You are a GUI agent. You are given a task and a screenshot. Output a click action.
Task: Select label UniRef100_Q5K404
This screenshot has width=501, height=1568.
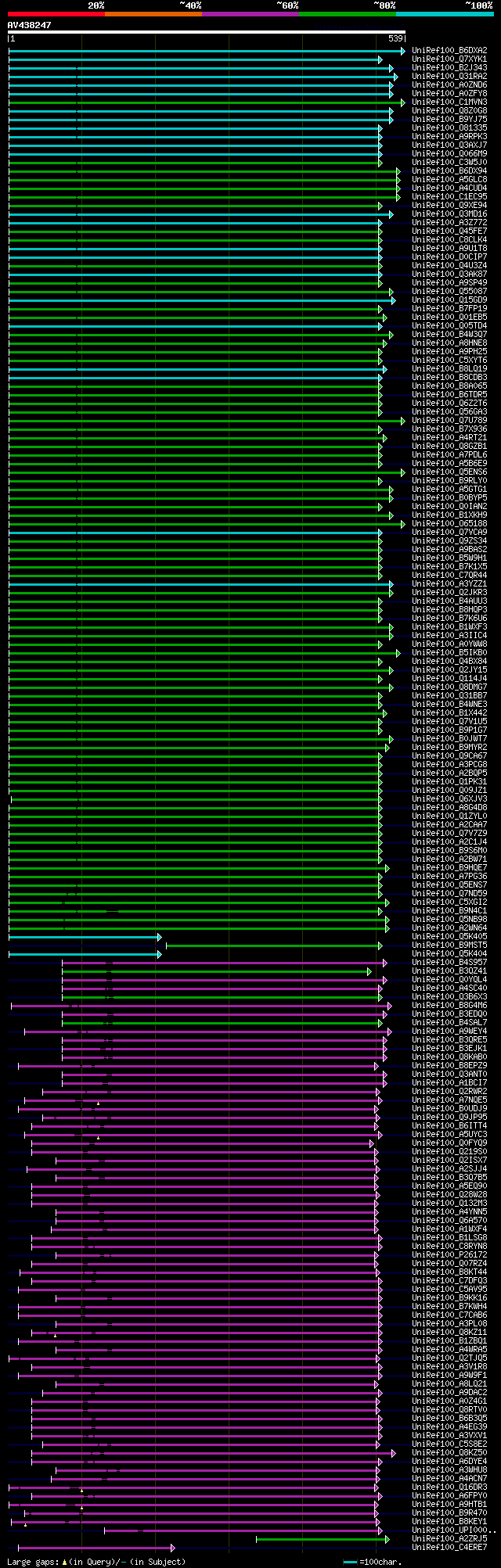[x=449, y=954]
